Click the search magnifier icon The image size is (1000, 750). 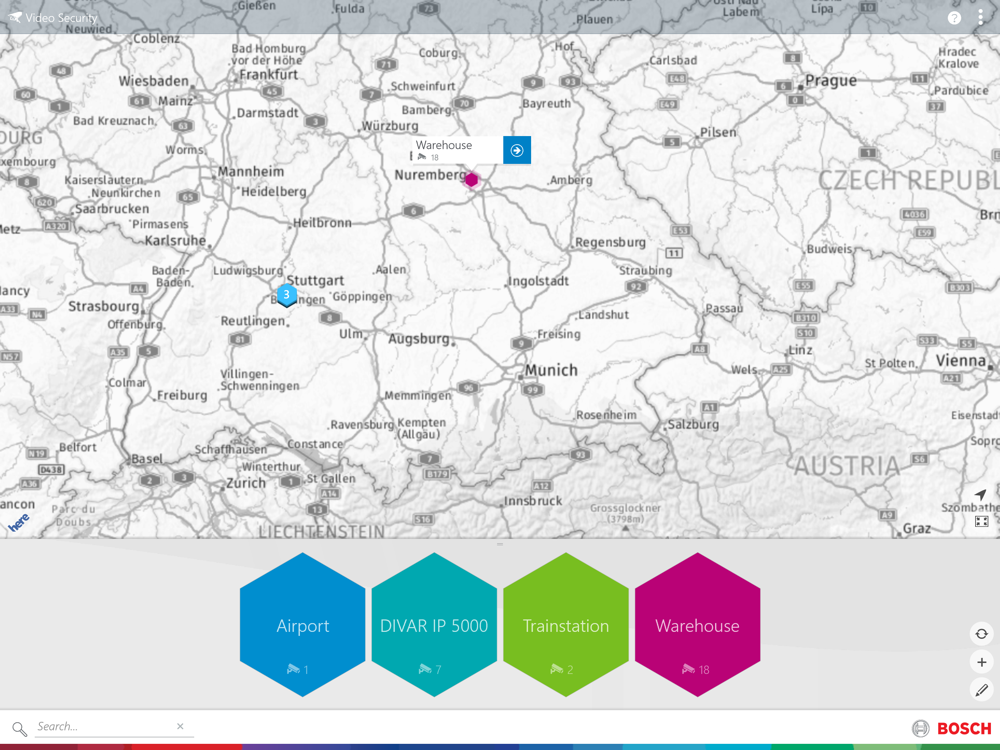pyautogui.click(x=19, y=728)
